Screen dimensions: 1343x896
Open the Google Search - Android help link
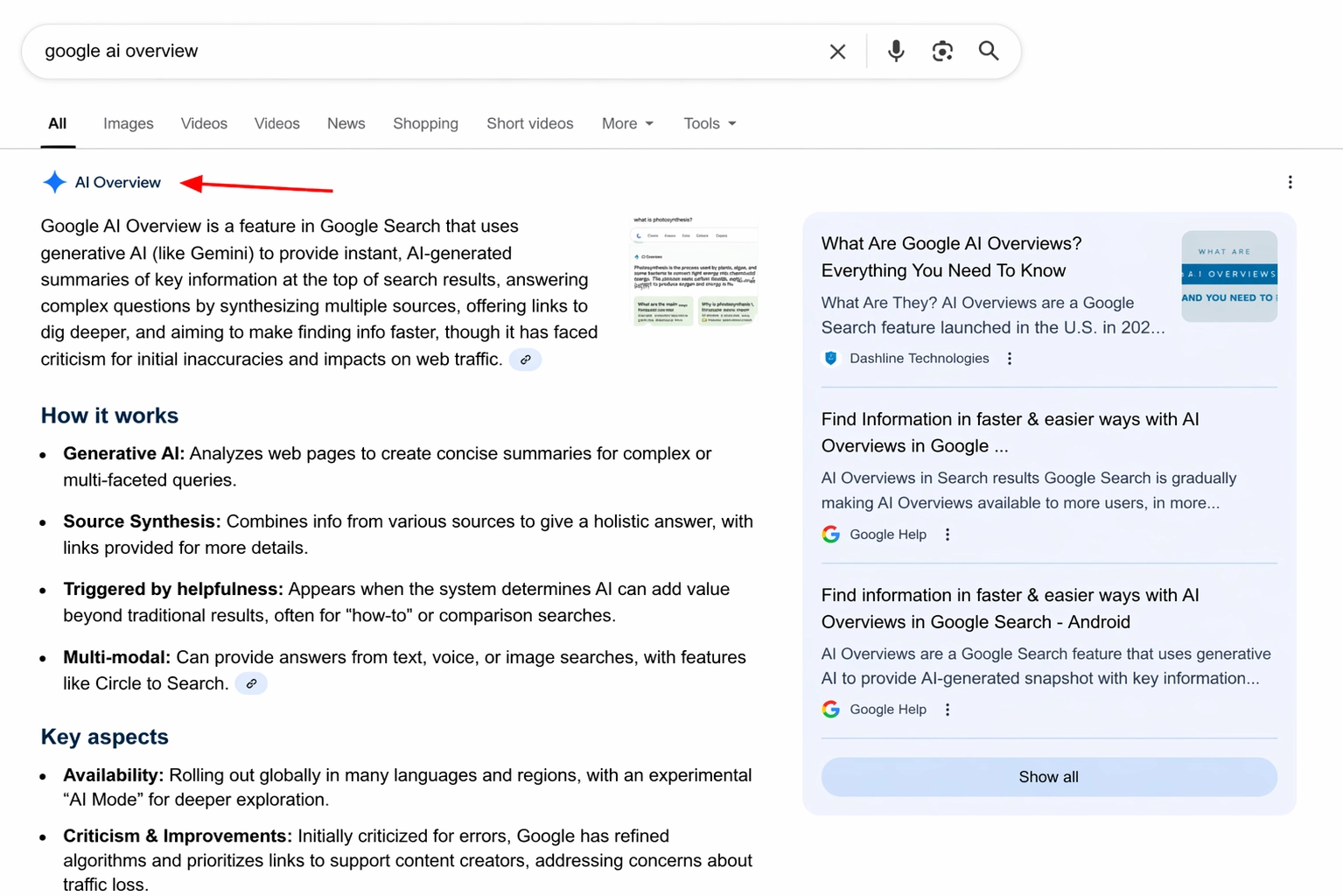point(1010,608)
